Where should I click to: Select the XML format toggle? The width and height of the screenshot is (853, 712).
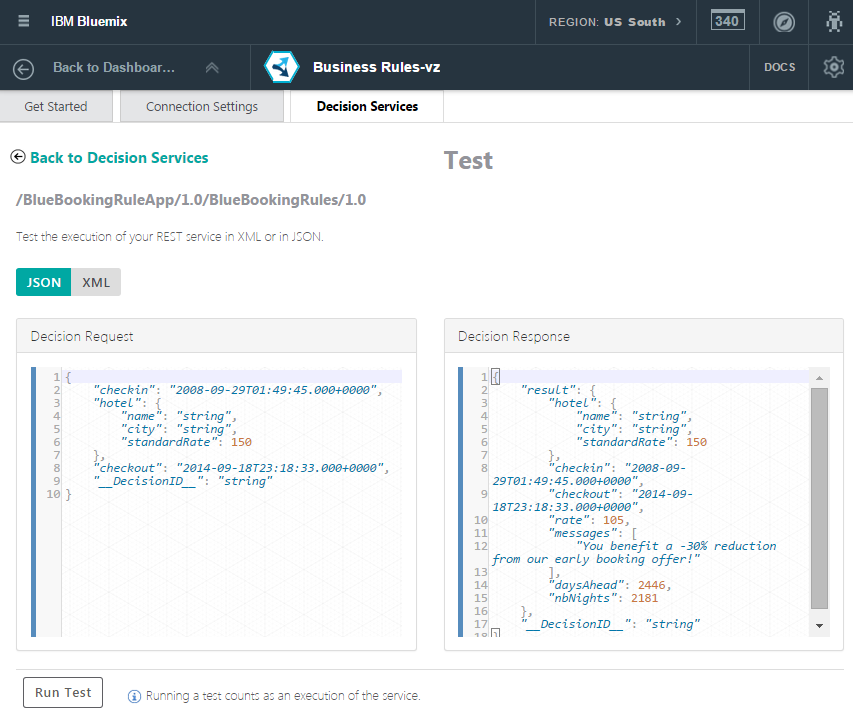click(96, 282)
